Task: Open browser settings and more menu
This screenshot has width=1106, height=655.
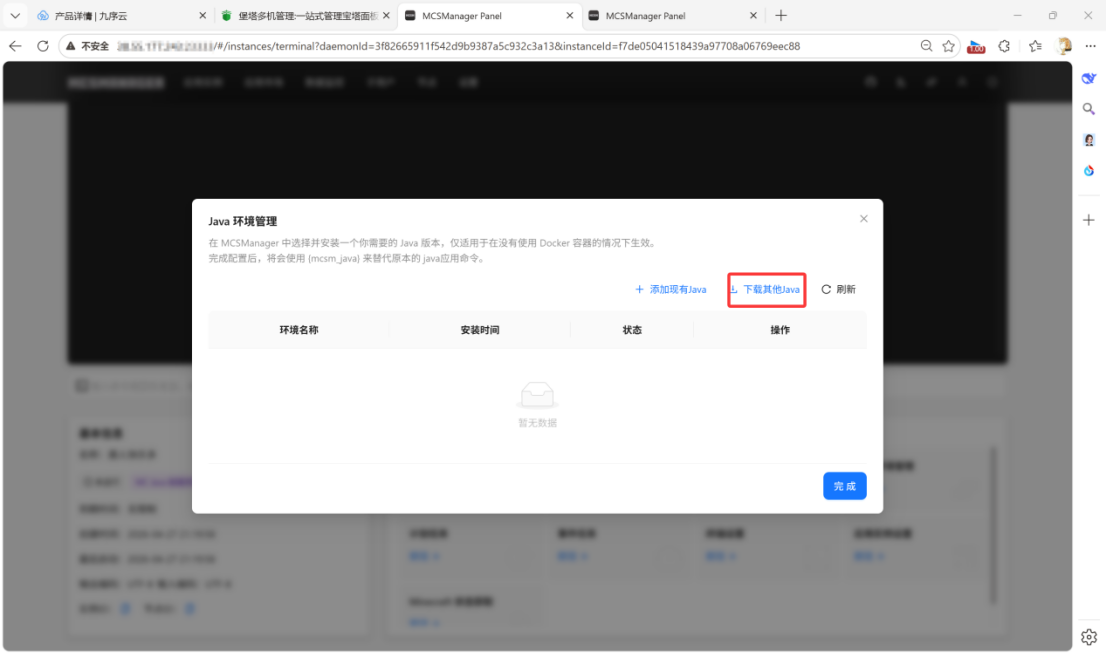Action: pyautogui.click(x=1090, y=46)
